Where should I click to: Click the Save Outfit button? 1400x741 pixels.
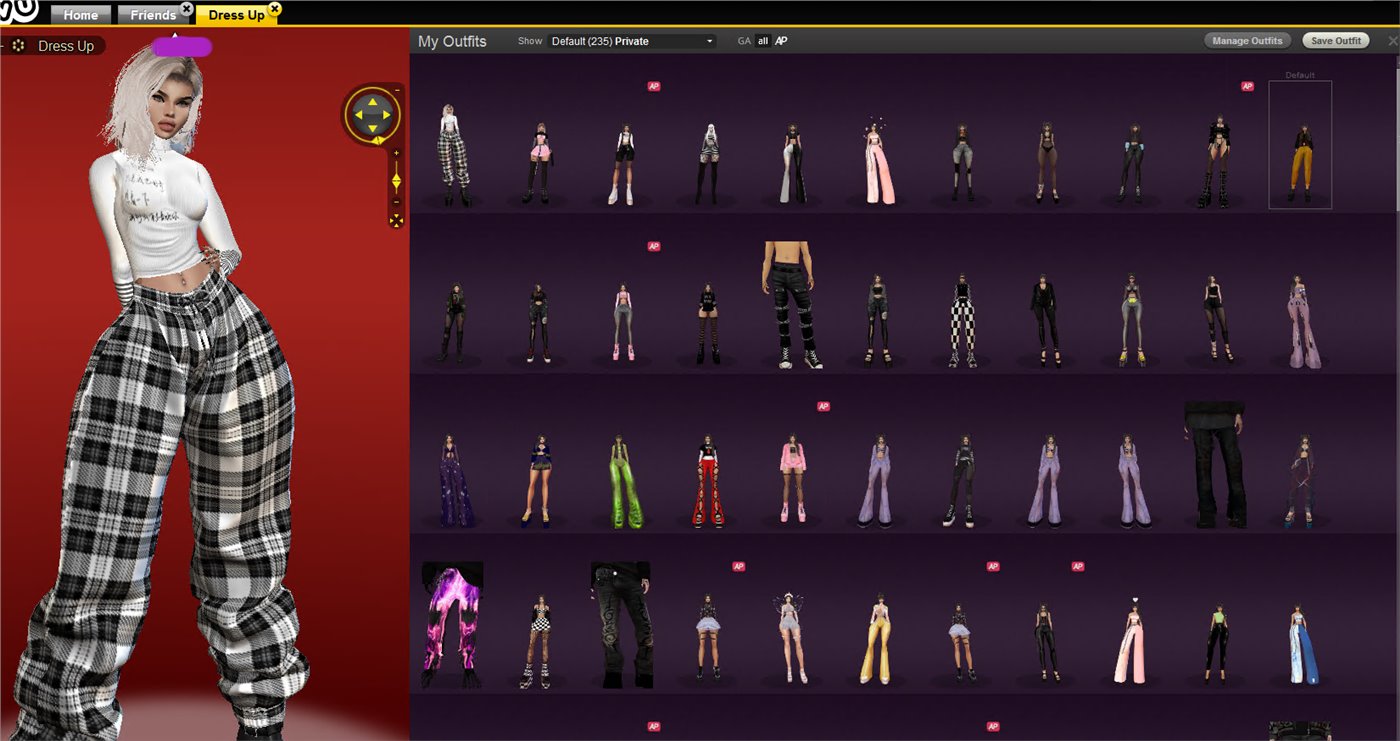[1336, 41]
